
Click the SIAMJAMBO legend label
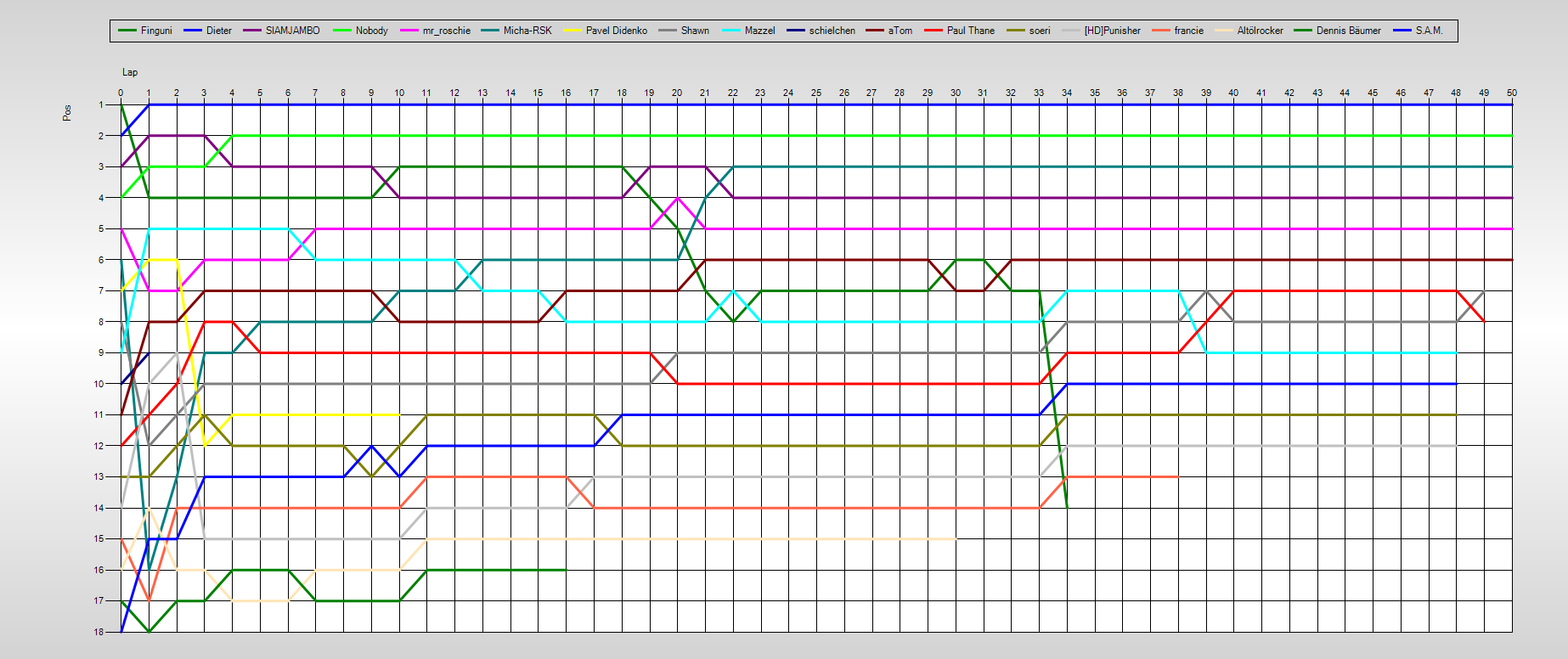click(x=292, y=31)
